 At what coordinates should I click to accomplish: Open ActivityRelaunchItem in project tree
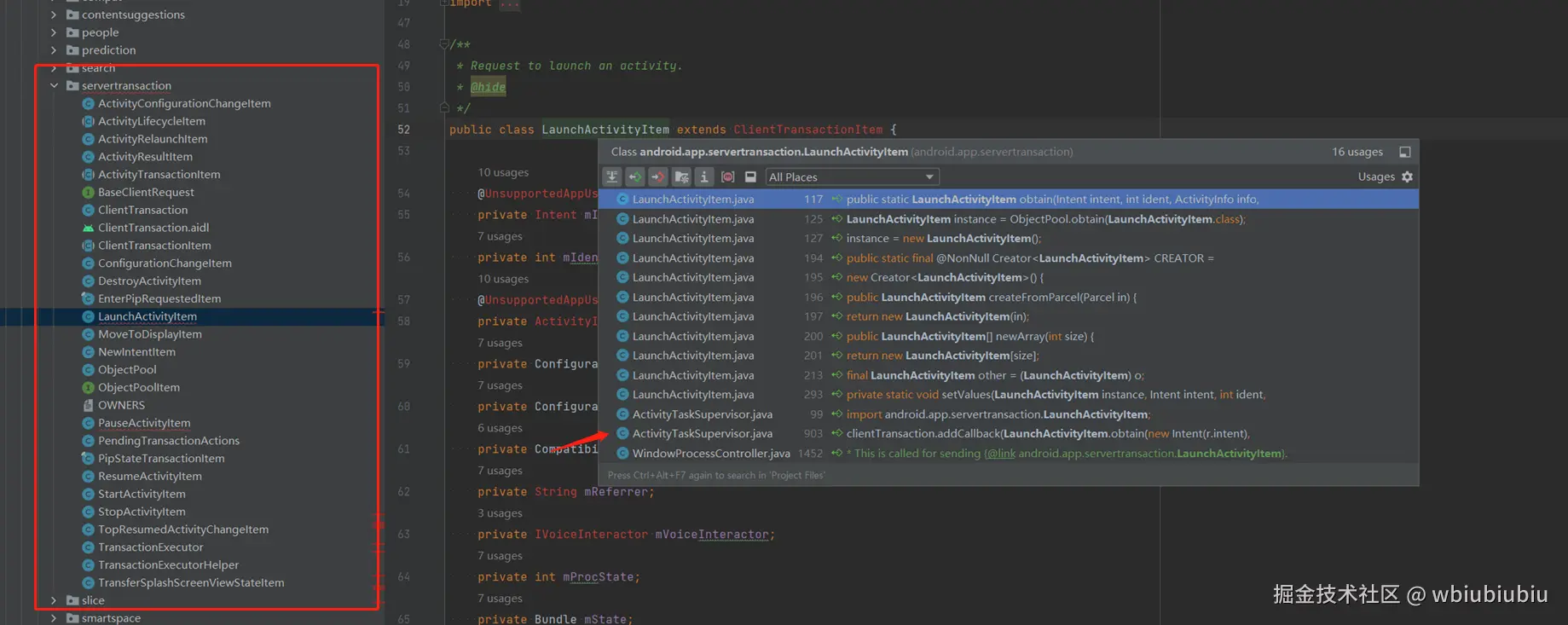153,139
